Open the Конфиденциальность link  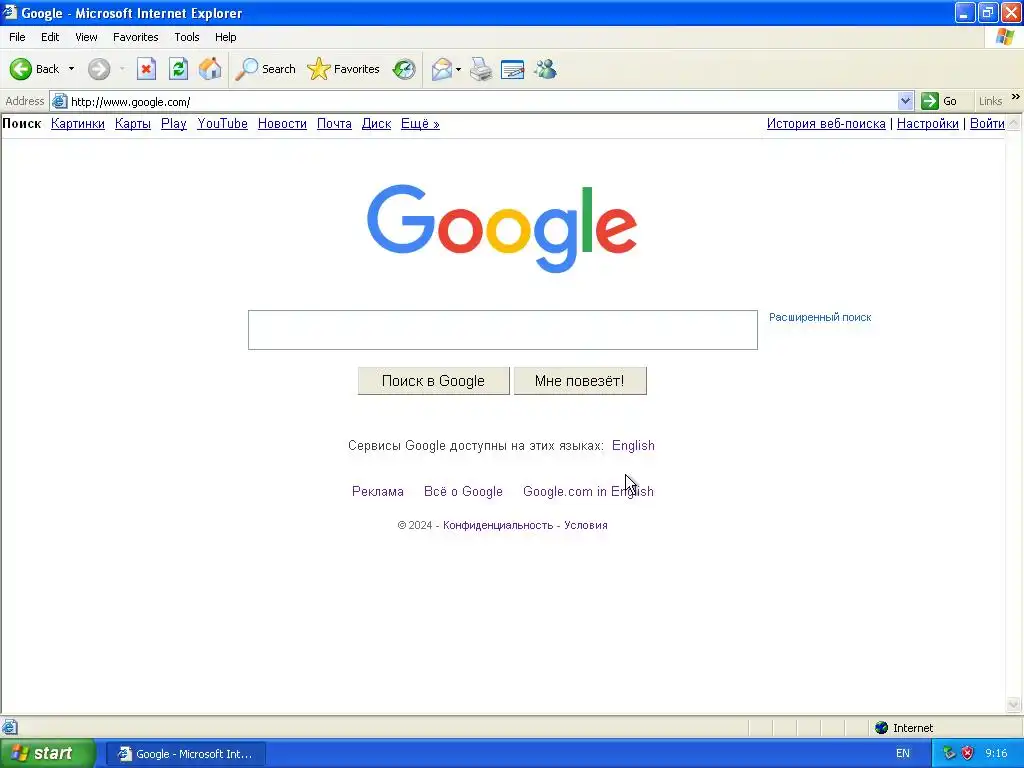(498, 525)
